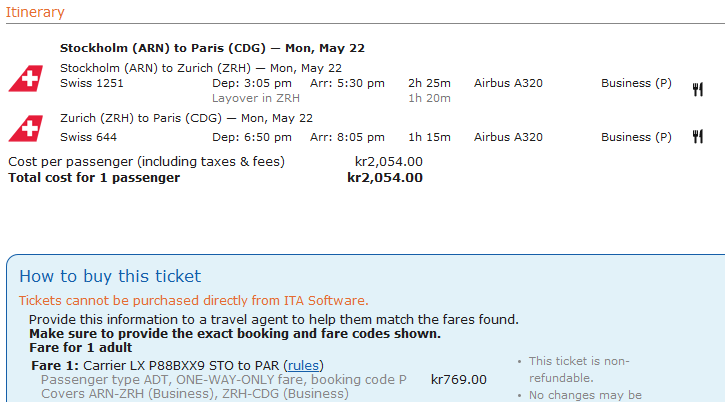
Task: Click the meal icon for Swiss 644
Action: [697, 137]
